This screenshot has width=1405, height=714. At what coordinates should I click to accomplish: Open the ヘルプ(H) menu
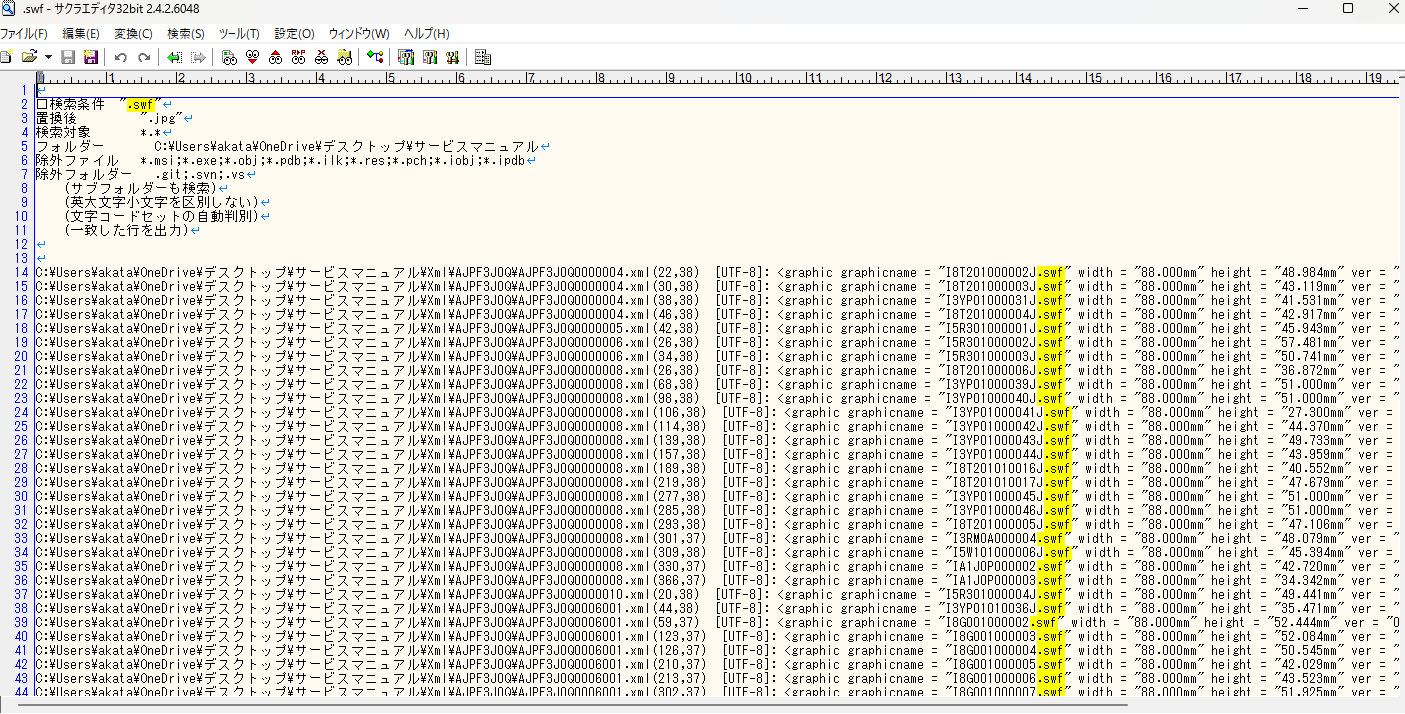(x=427, y=34)
